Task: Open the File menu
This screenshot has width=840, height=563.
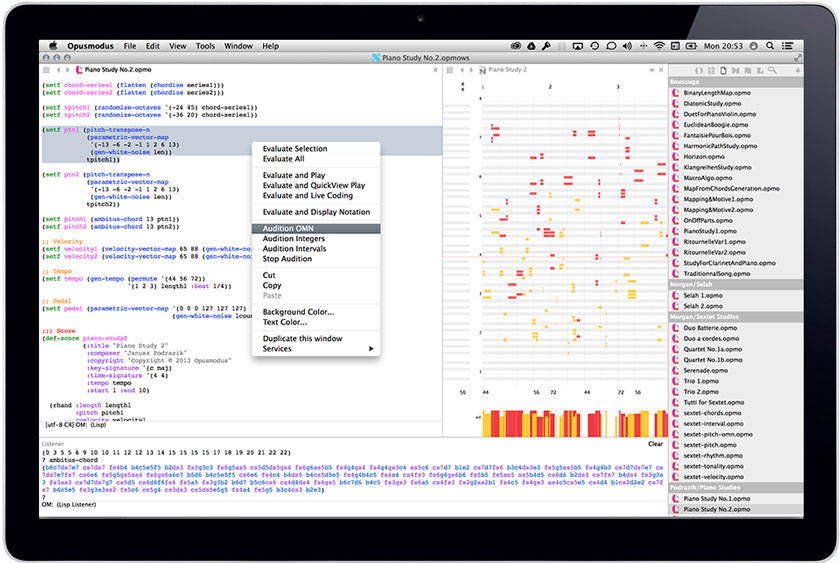Action: (x=130, y=46)
